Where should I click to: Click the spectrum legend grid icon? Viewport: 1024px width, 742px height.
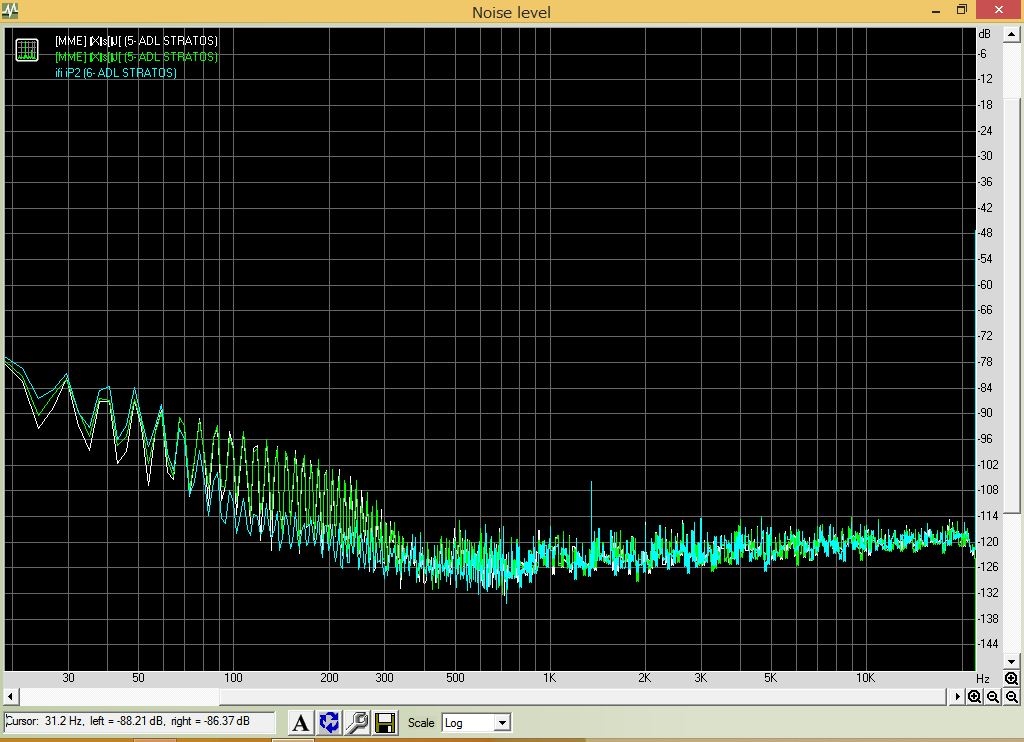(27, 50)
